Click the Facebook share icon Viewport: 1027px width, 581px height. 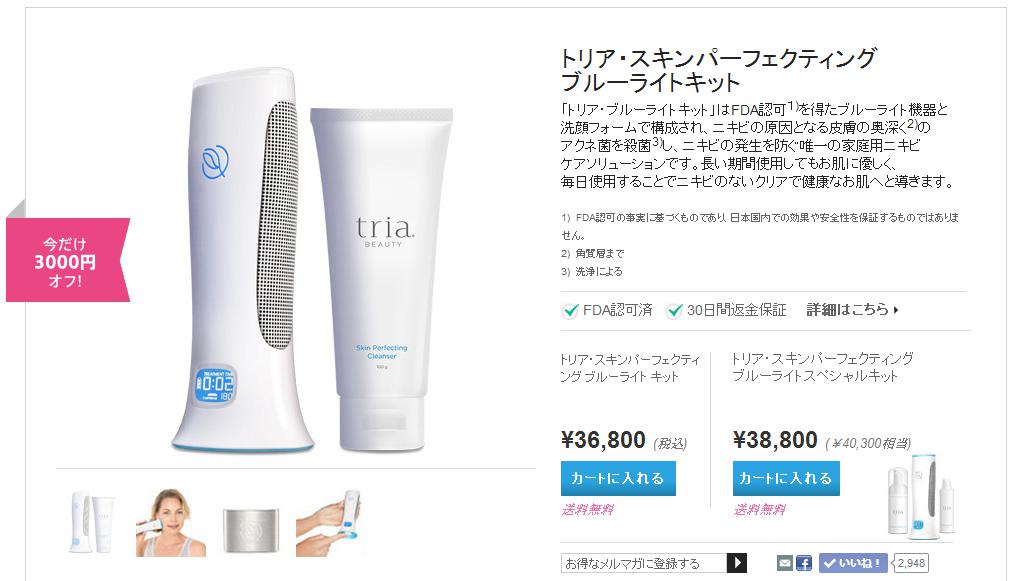coord(804,563)
